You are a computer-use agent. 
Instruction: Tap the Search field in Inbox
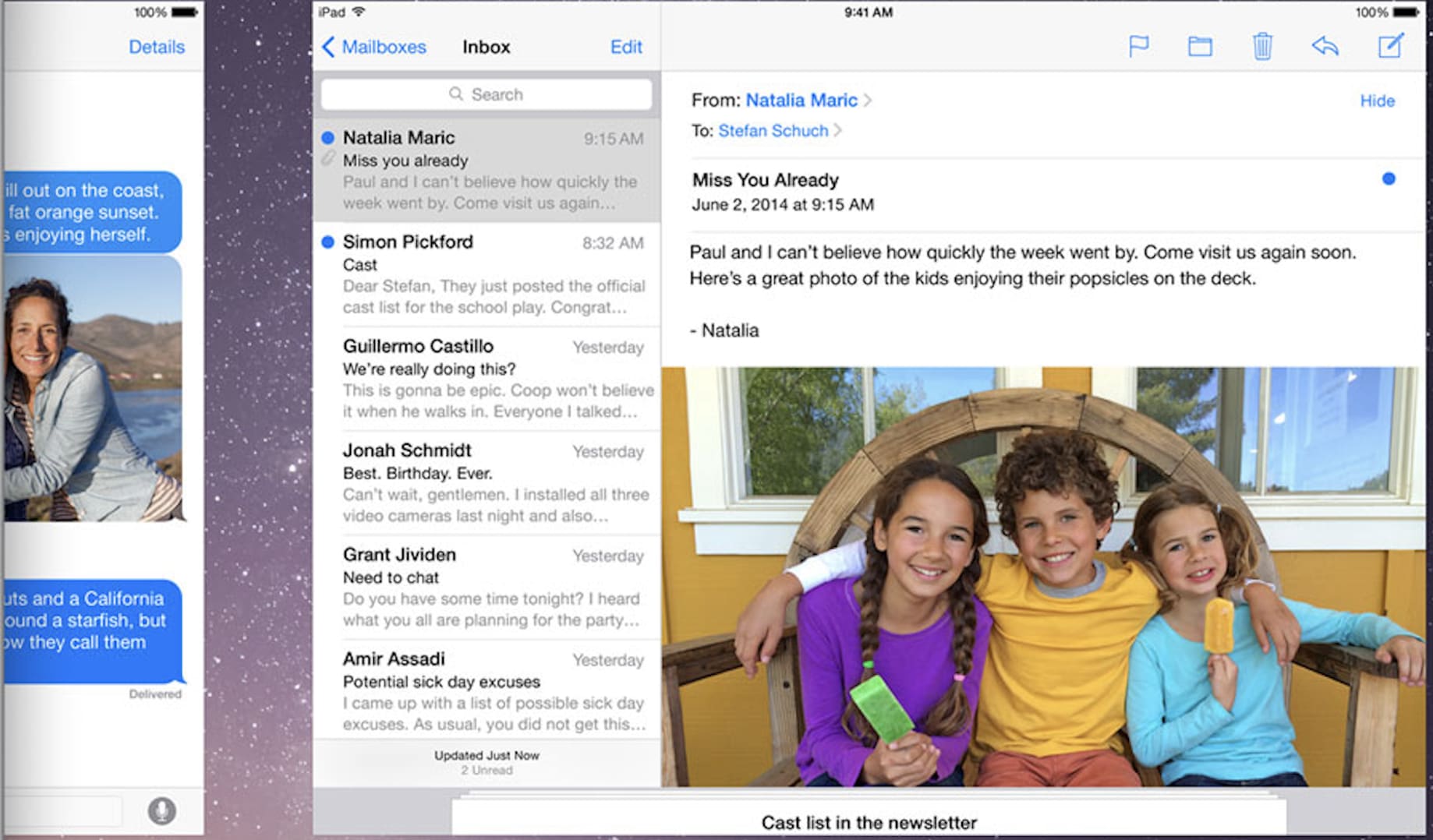487,94
